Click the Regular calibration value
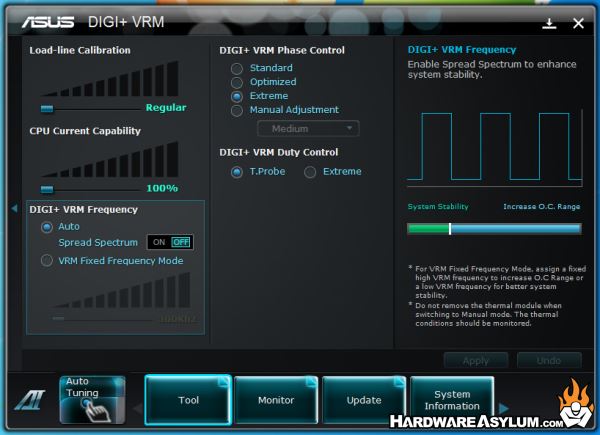This screenshot has width=600, height=435. pyautogui.click(x=166, y=108)
